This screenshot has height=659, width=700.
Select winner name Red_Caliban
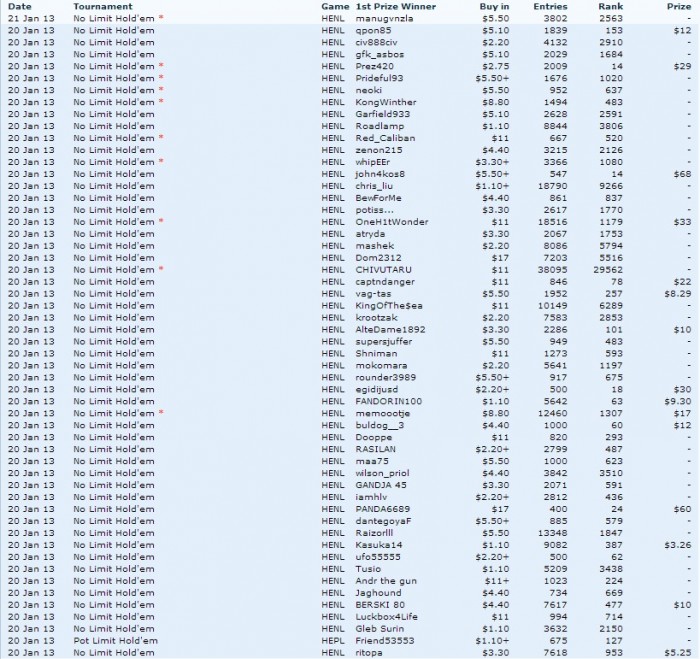(385, 138)
